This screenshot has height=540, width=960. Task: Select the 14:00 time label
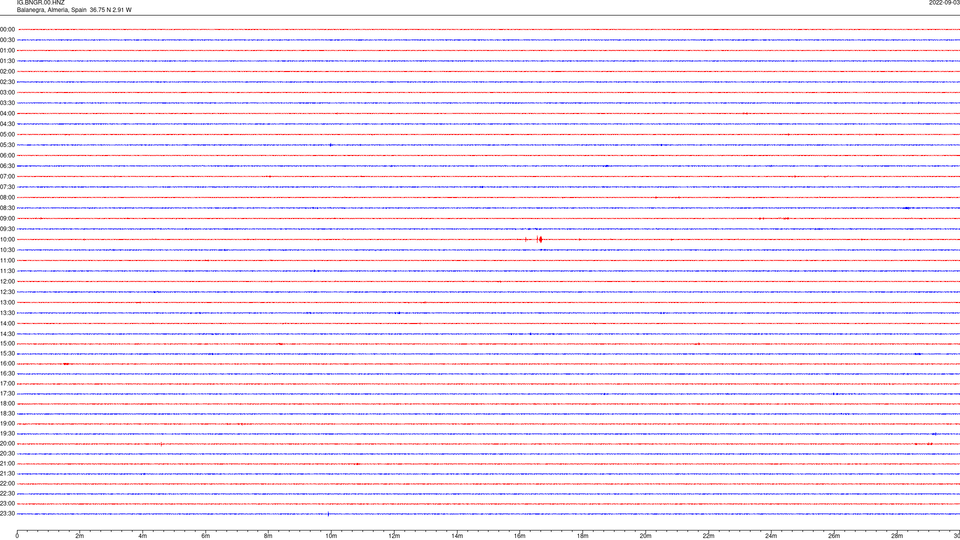(x=7, y=323)
